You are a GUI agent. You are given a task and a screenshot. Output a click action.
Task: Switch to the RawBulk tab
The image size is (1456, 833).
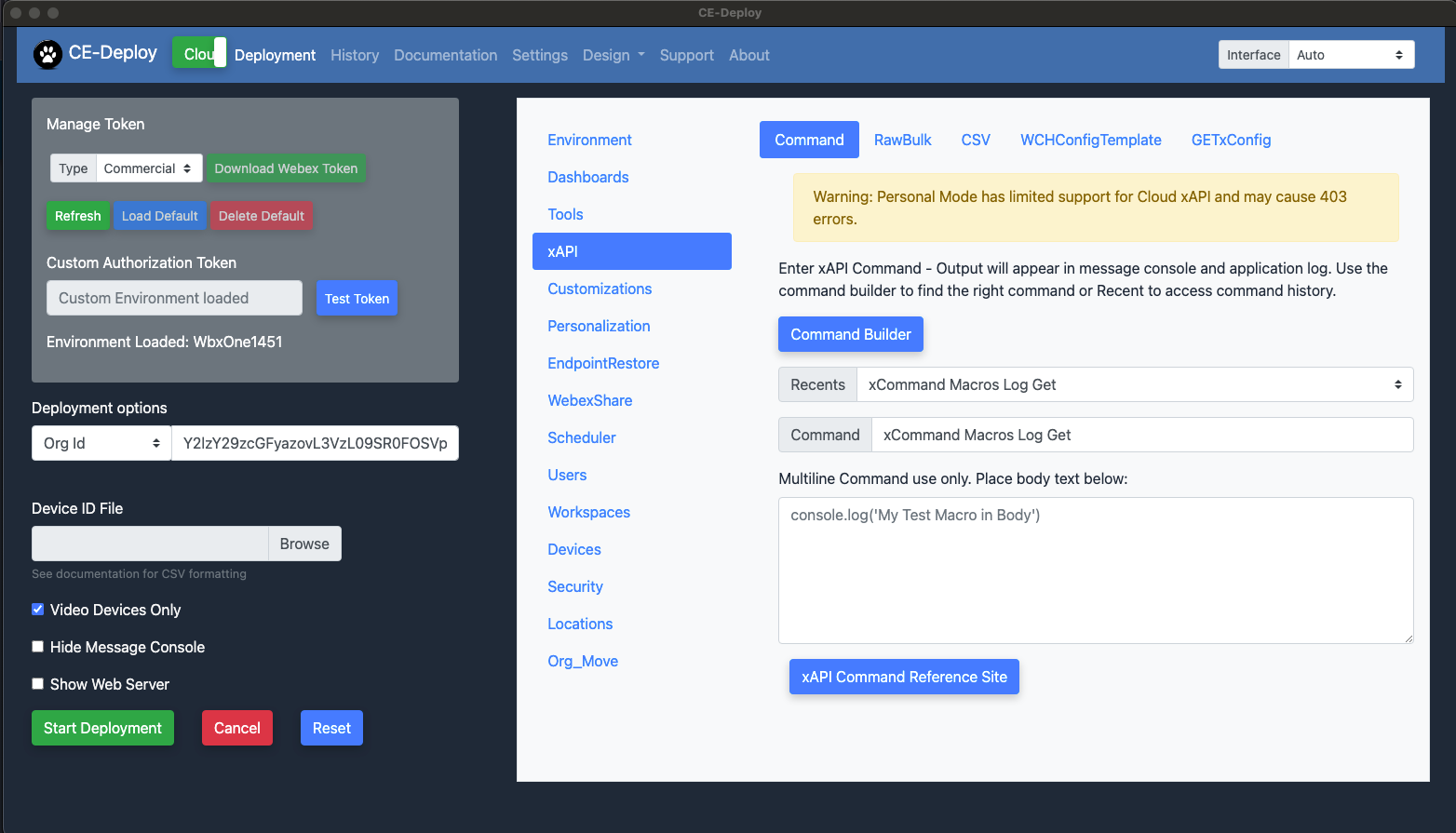pyautogui.click(x=902, y=140)
